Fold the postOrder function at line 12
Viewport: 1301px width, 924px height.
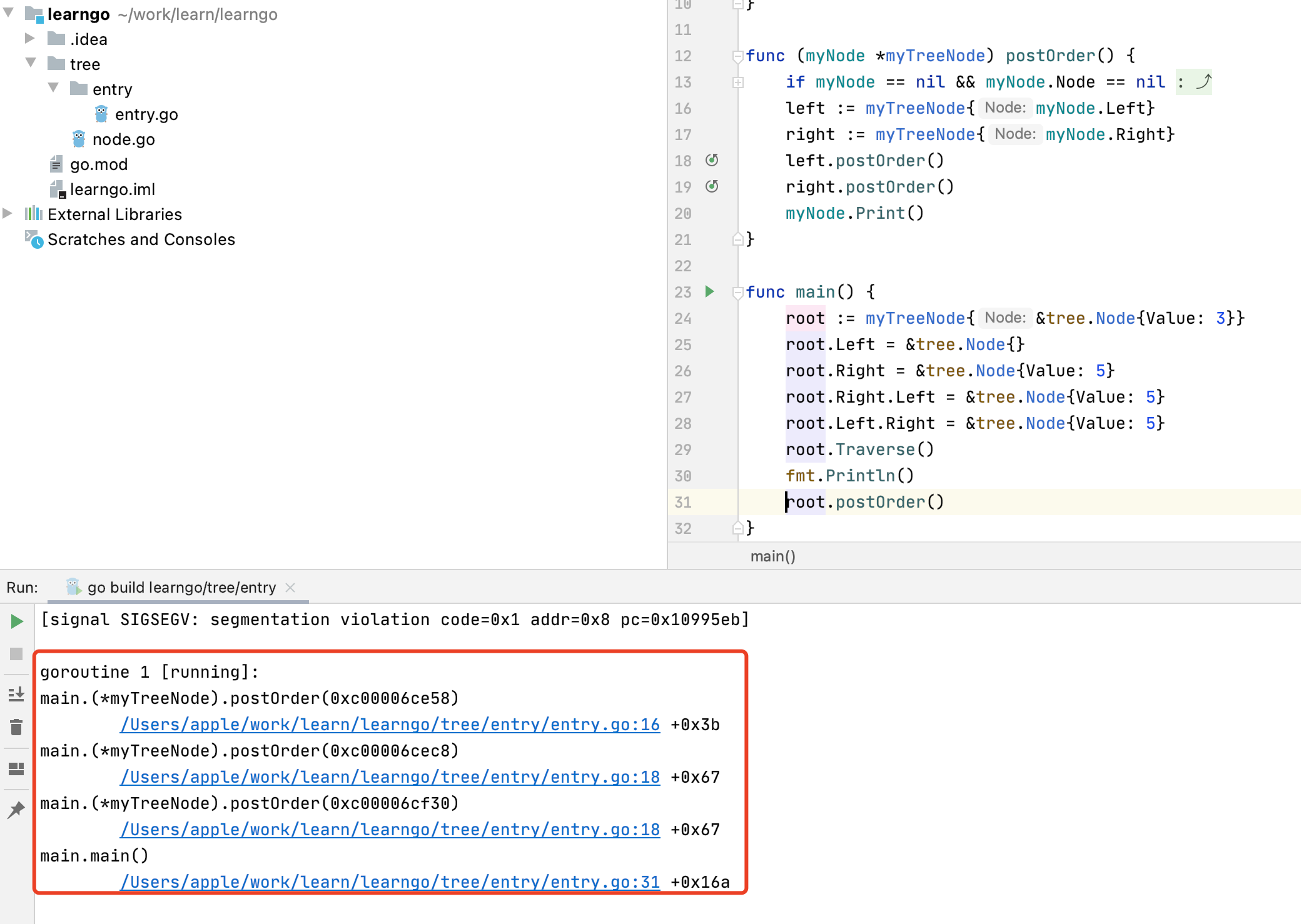click(x=738, y=56)
